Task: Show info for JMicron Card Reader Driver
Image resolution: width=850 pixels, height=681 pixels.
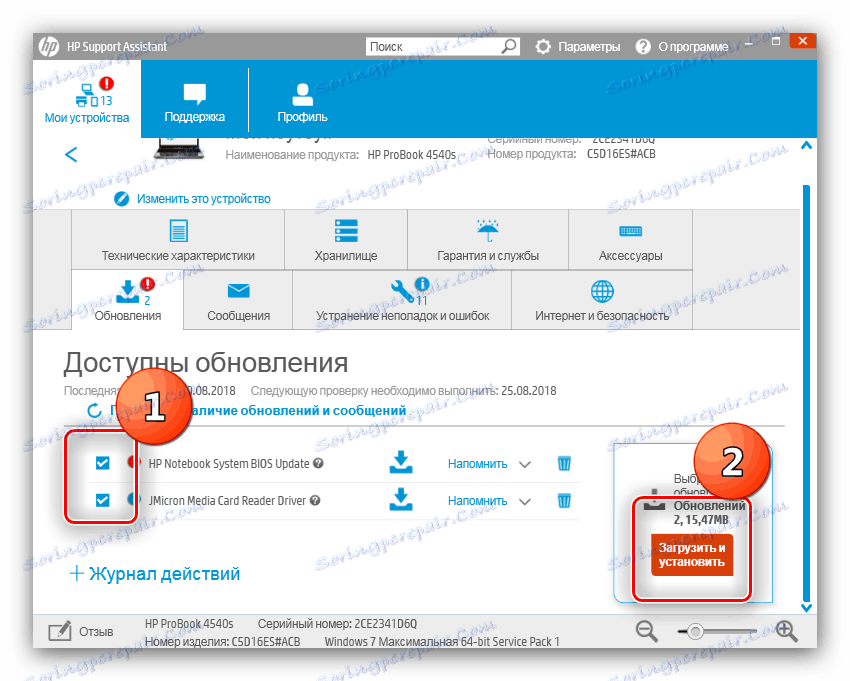Action: 315,500
